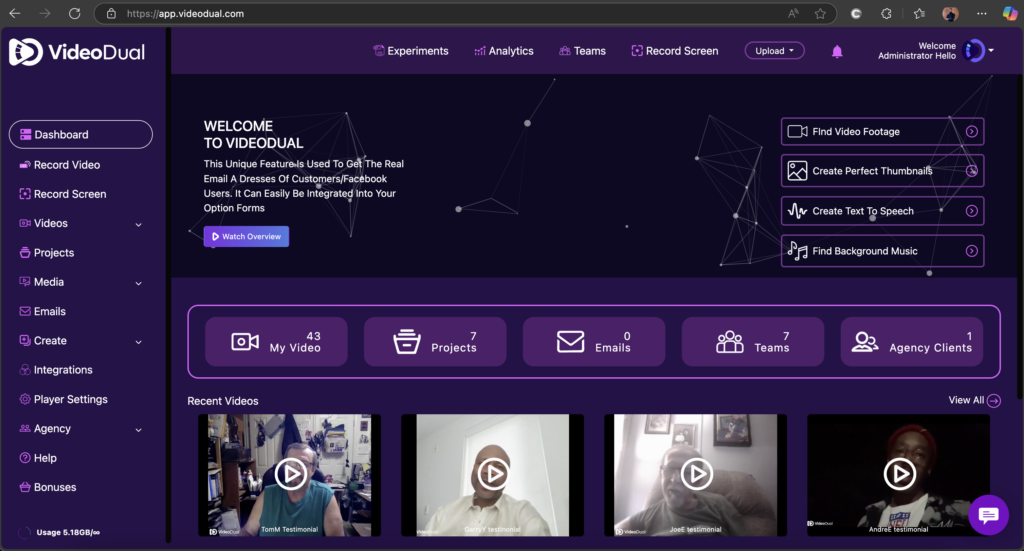
Task: Click the Emails envelope icon in stats
Action: tap(570, 341)
